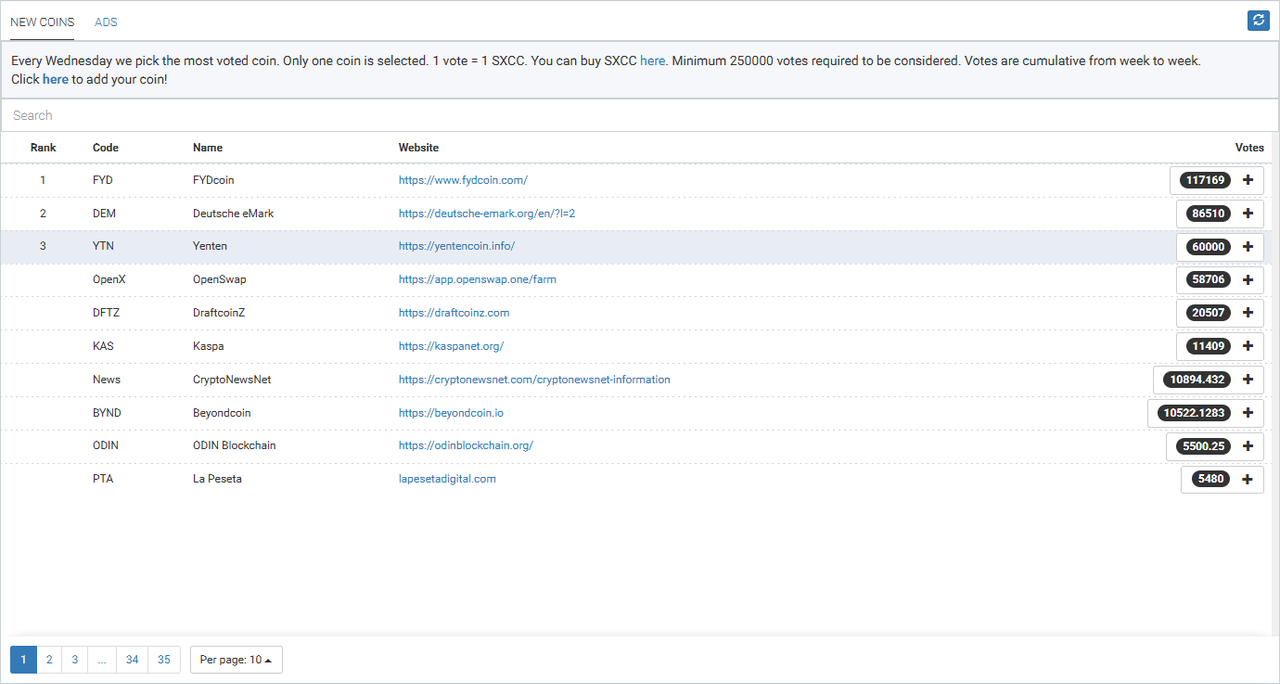Click the pagination ellipsis button
Image resolution: width=1280 pixels, height=684 pixels.
tap(102, 660)
